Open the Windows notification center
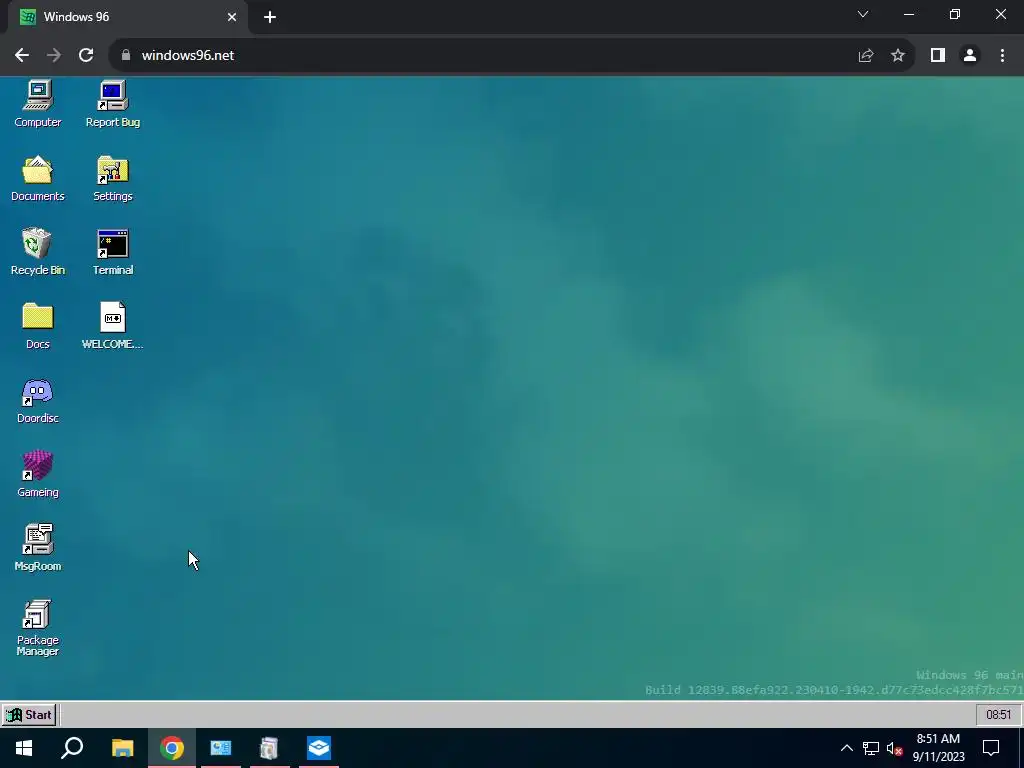This screenshot has height=768, width=1024. click(991, 748)
